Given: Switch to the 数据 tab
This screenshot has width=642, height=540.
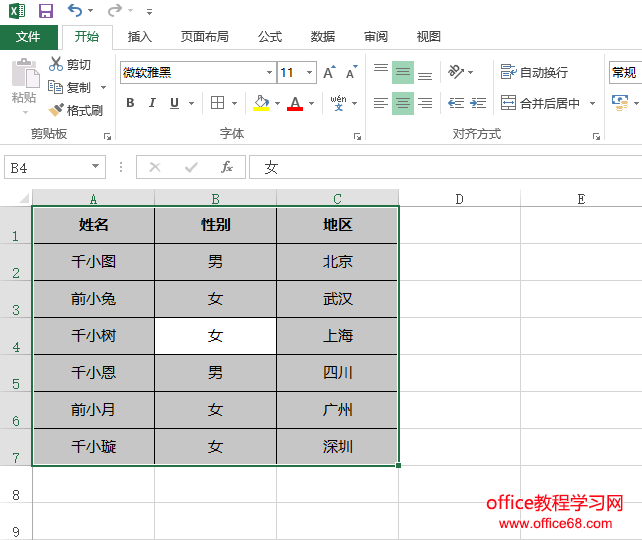Looking at the screenshot, I should 323,37.
